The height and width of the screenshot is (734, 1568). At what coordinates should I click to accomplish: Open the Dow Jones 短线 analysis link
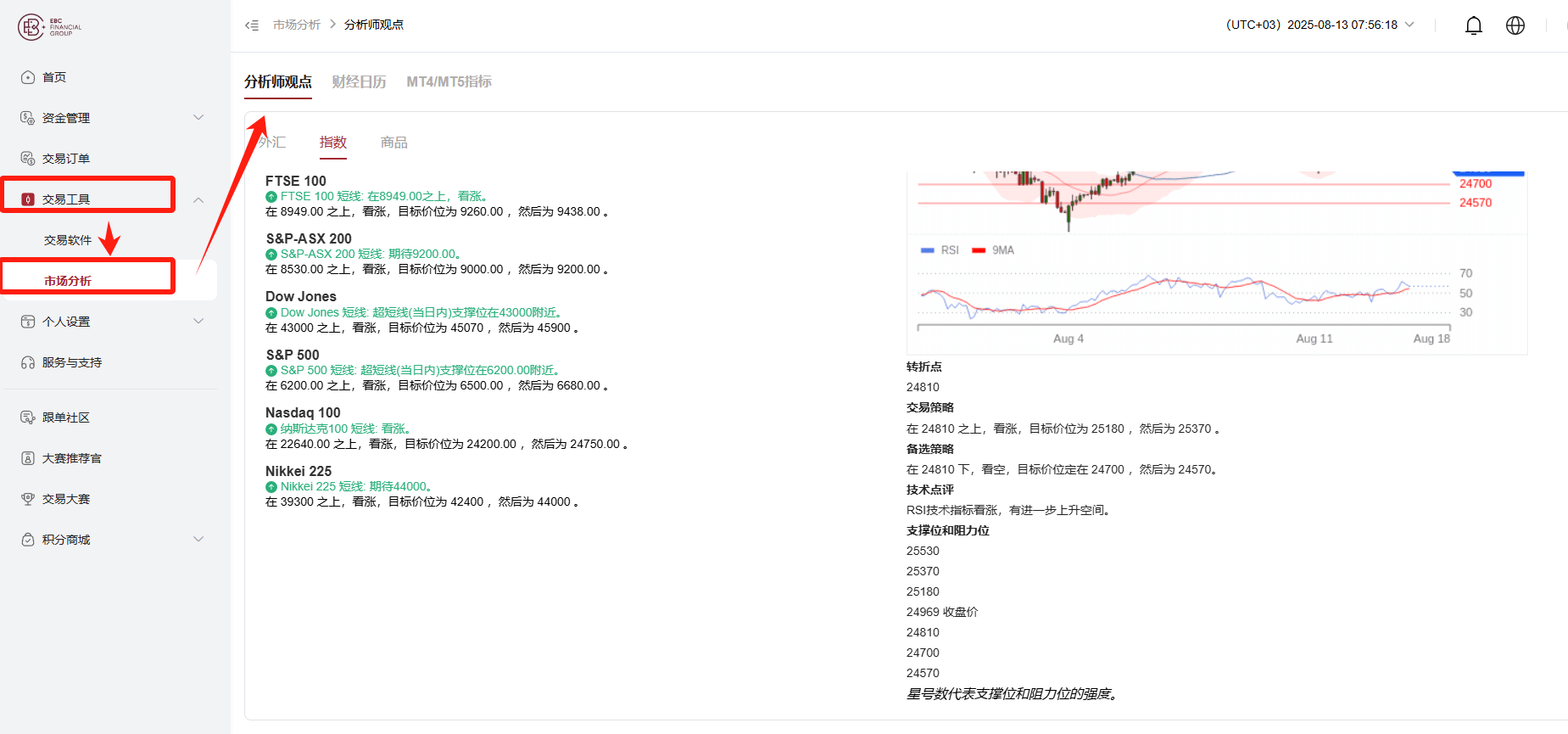pos(423,313)
